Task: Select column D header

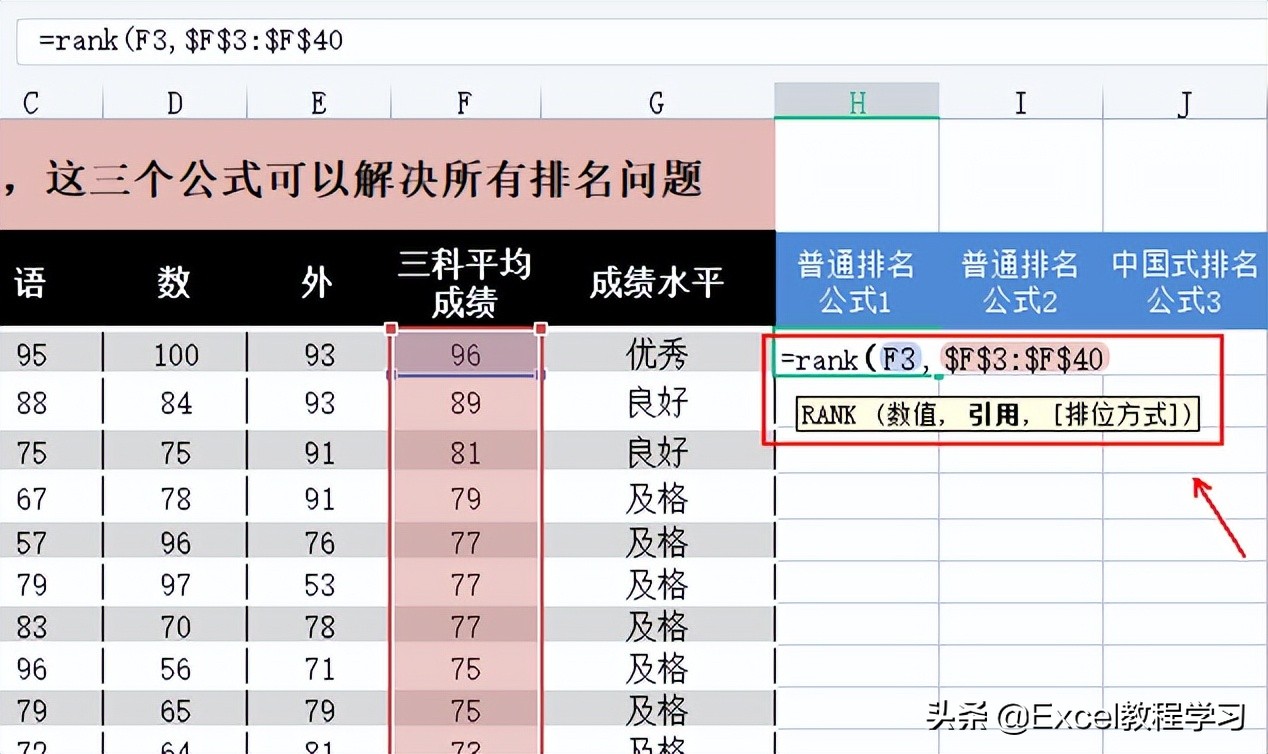Action: 175,102
